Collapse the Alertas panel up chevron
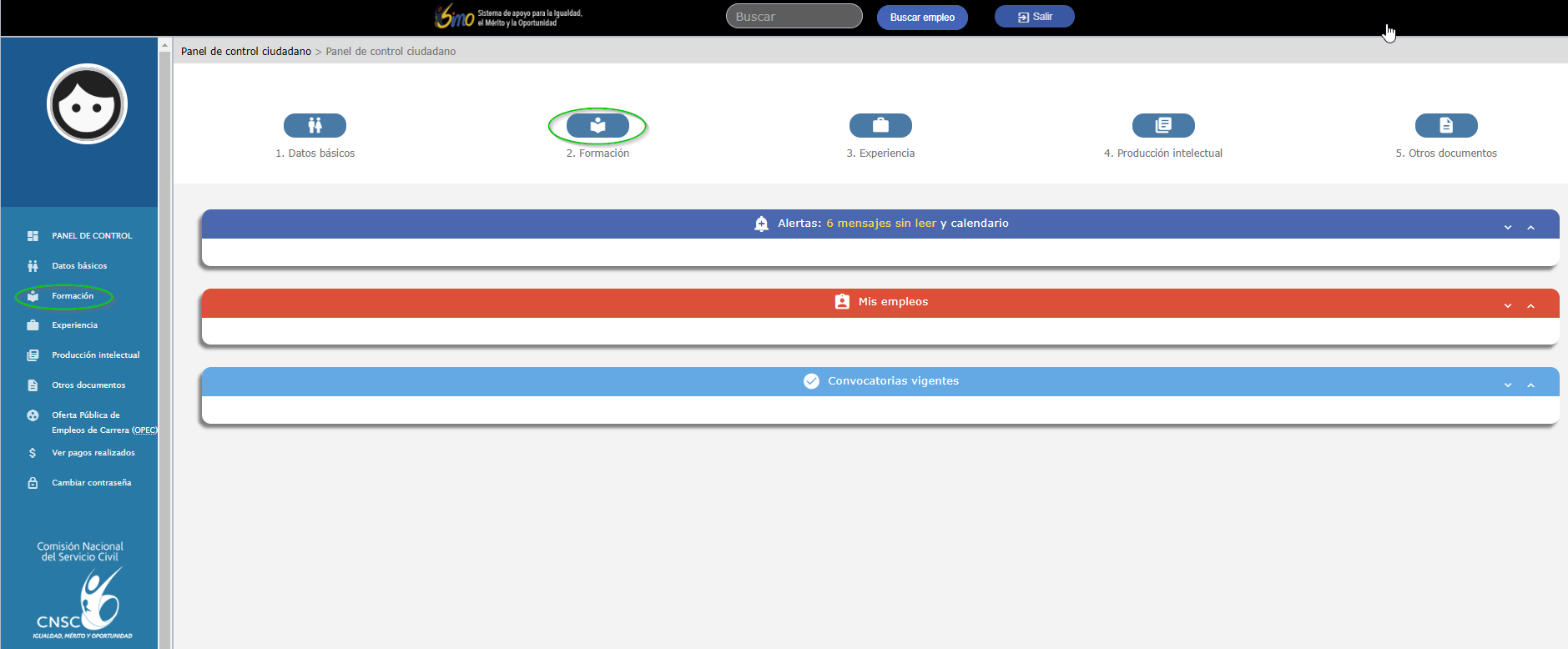The image size is (1568, 649). (x=1531, y=227)
